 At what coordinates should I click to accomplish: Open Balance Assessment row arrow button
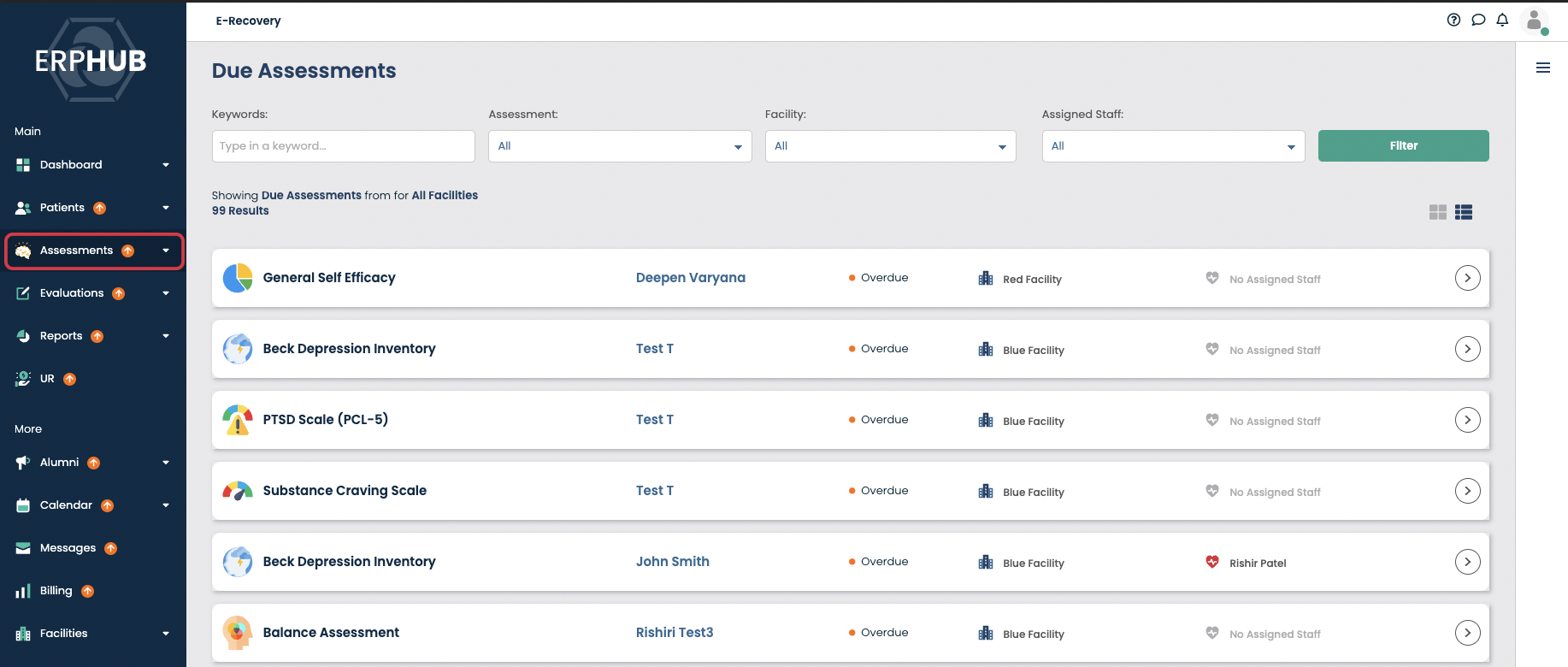coord(1468,633)
